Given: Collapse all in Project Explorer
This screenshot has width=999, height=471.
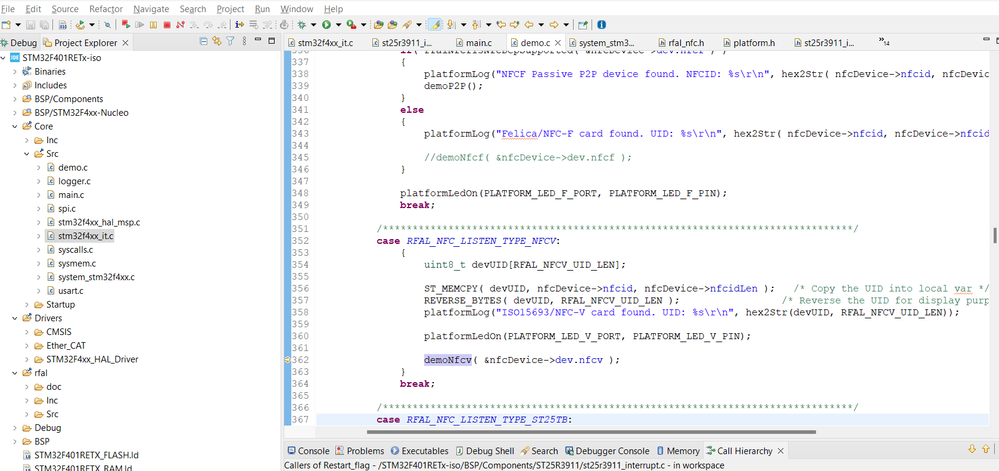Looking at the screenshot, I should coord(204,42).
